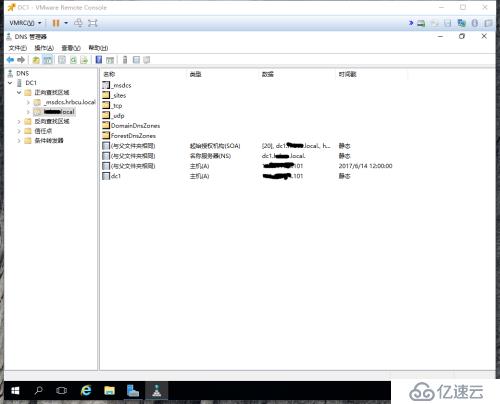
Task: Open File Explorer from the taskbar
Action: pyautogui.click(x=109, y=390)
